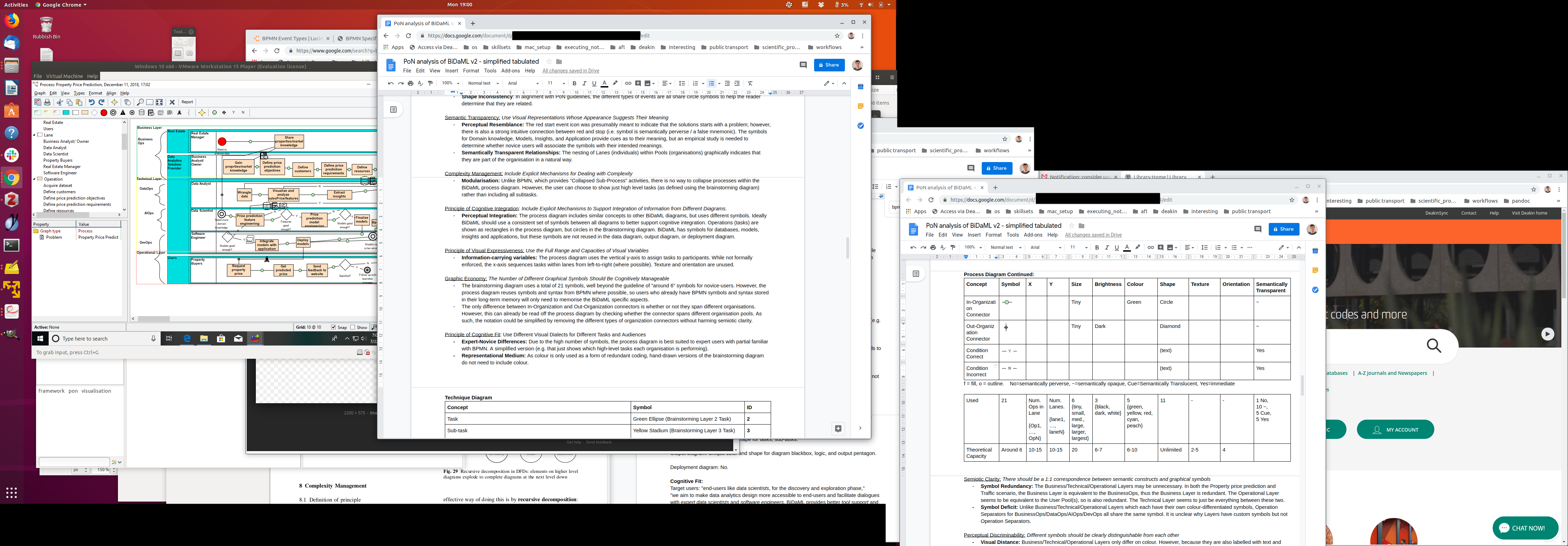The width and height of the screenshot is (1568, 546).
Task: Activate the hand pan tool
Action: coord(127,102)
